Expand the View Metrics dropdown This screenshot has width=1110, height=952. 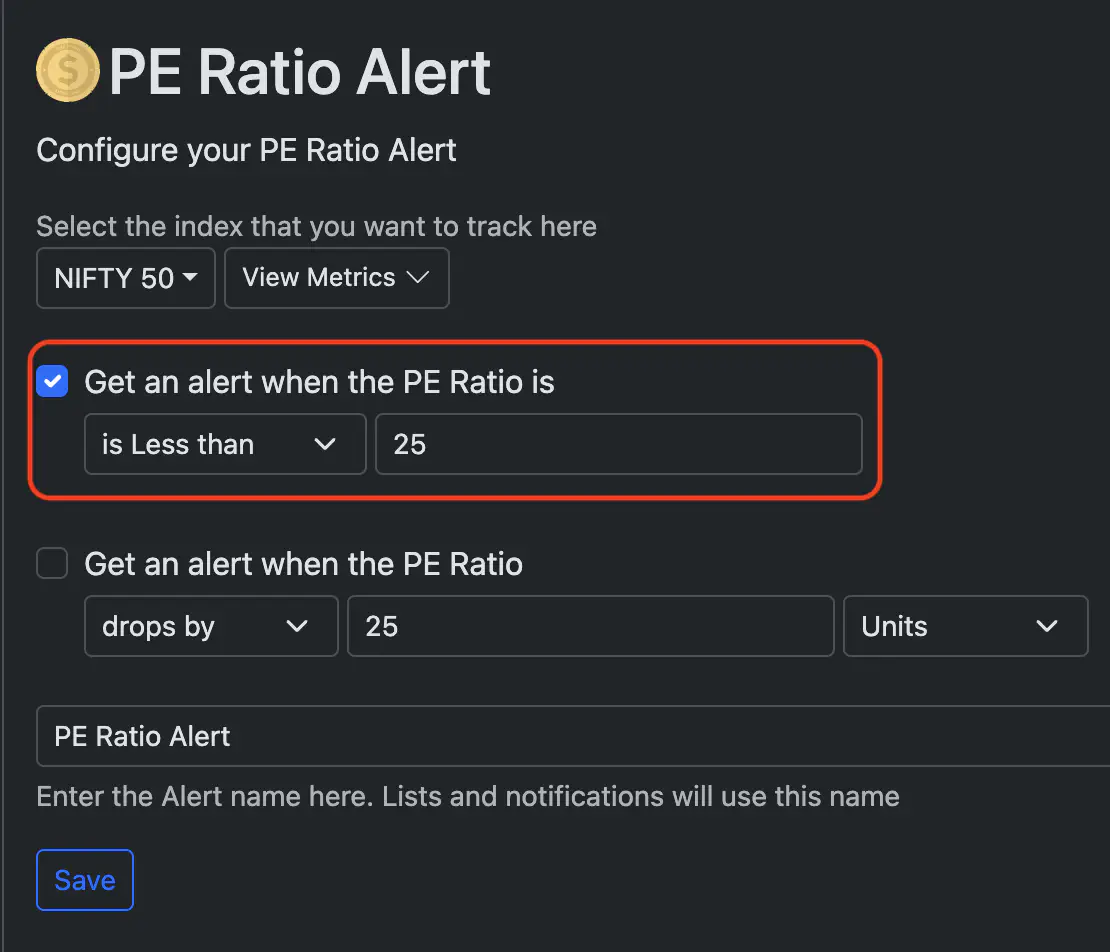(337, 278)
